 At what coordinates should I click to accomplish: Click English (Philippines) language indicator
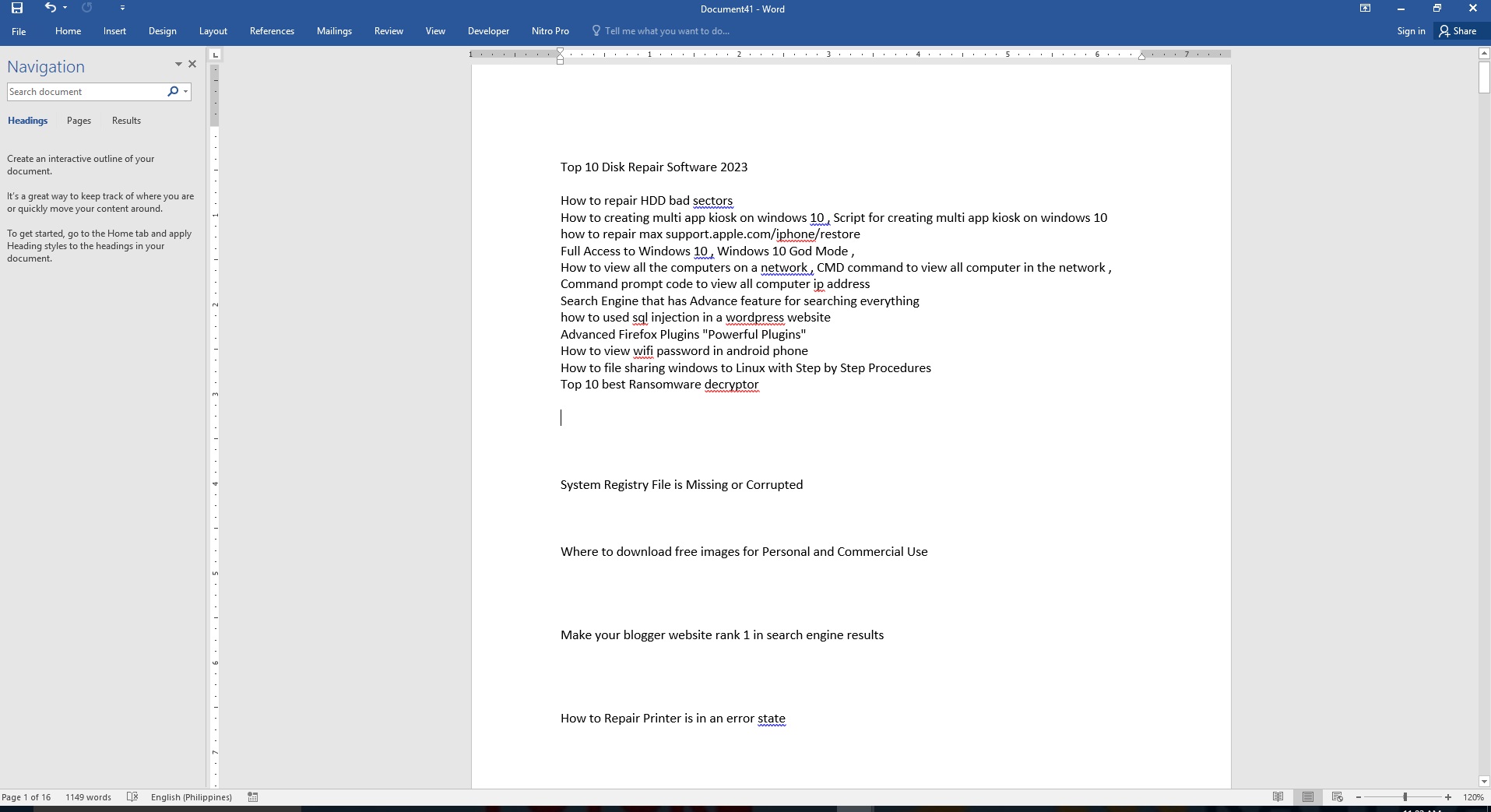tap(192, 797)
